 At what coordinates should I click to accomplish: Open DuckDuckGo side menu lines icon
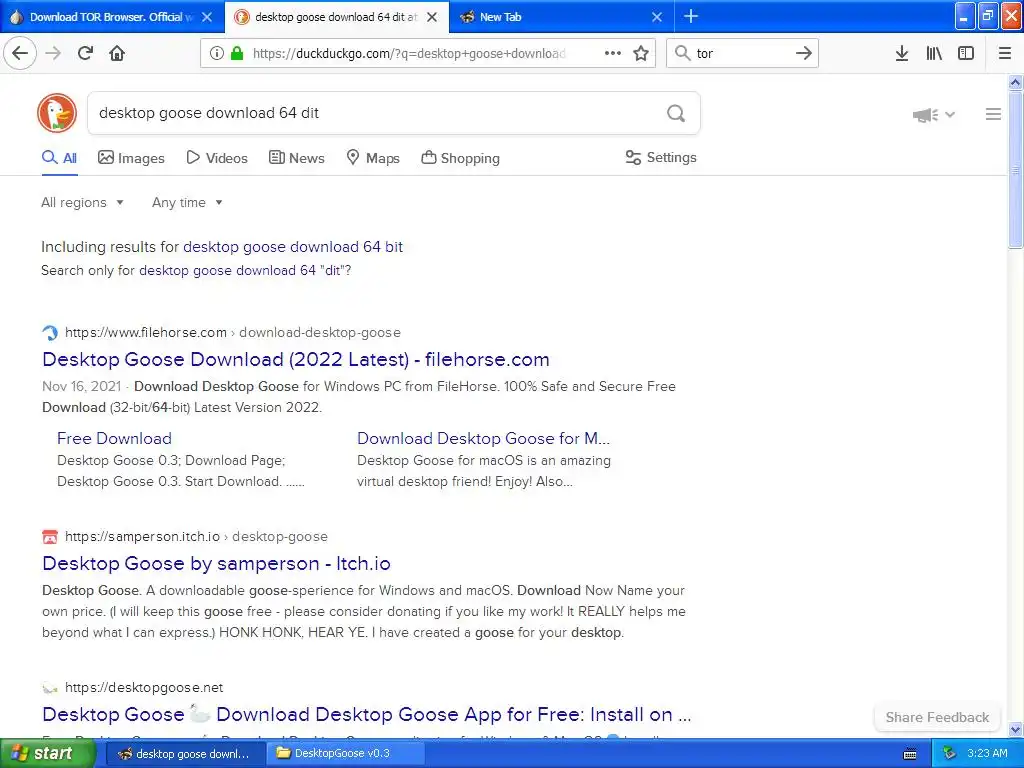[993, 114]
